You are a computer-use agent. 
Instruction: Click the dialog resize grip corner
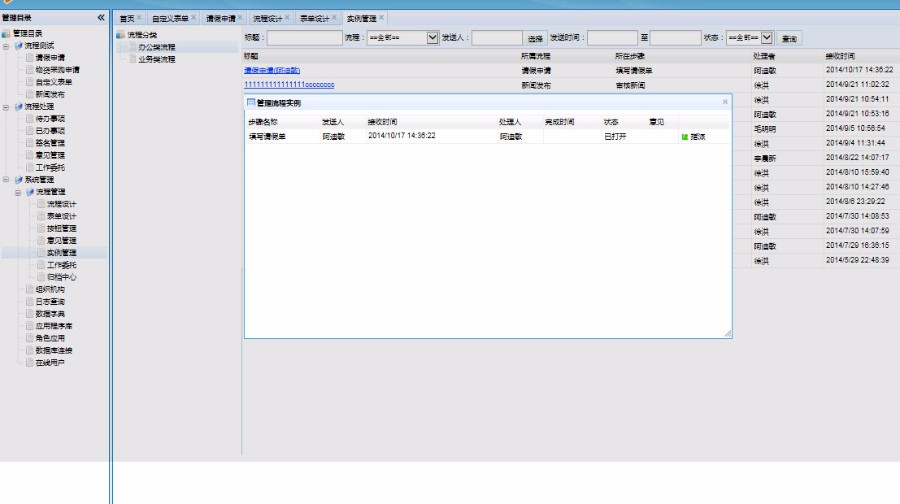tap(727, 333)
